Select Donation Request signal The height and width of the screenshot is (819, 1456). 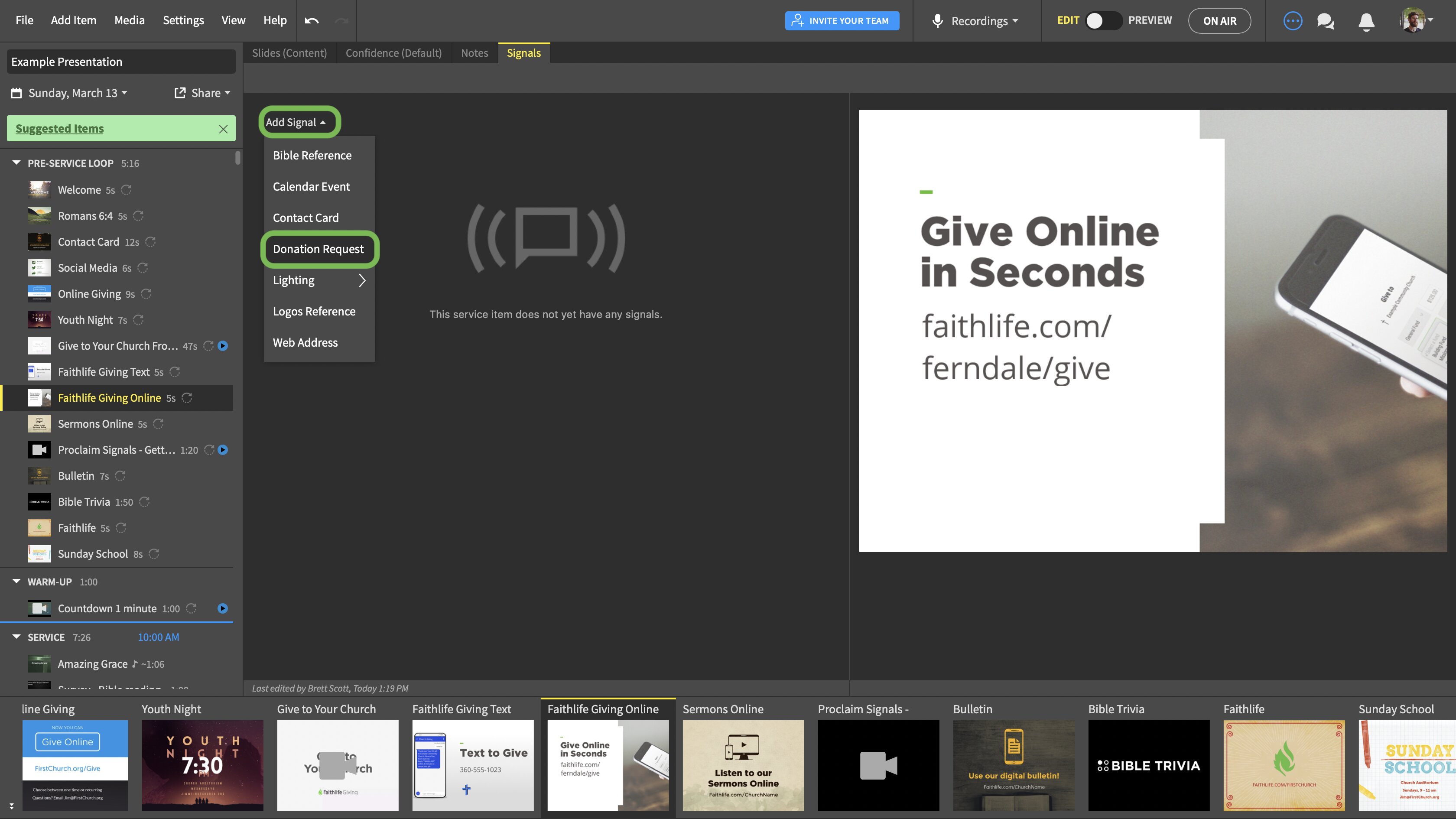(x=319, y=249)
